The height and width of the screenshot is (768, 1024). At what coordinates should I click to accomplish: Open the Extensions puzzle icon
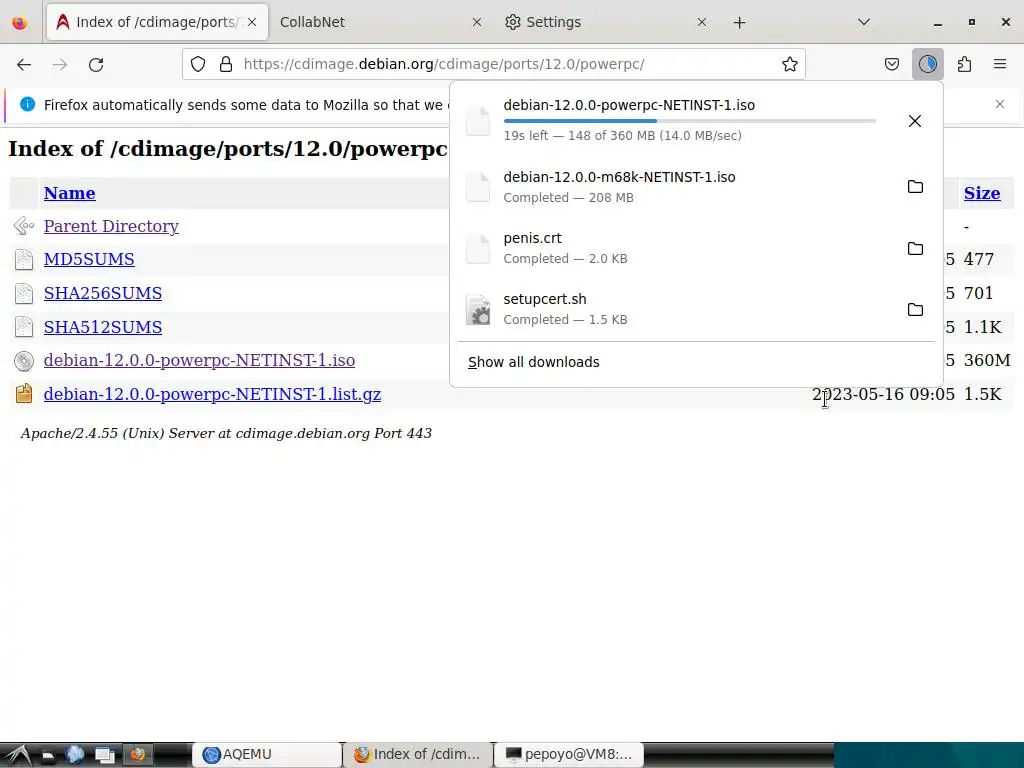point(964,64)
